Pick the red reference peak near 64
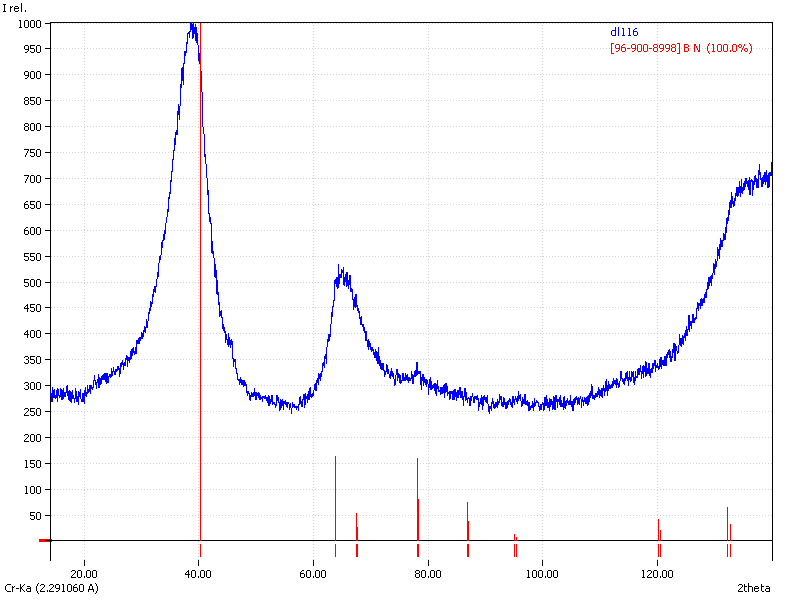This screenshot has height=600, width=800. click(x=335, y=500)
